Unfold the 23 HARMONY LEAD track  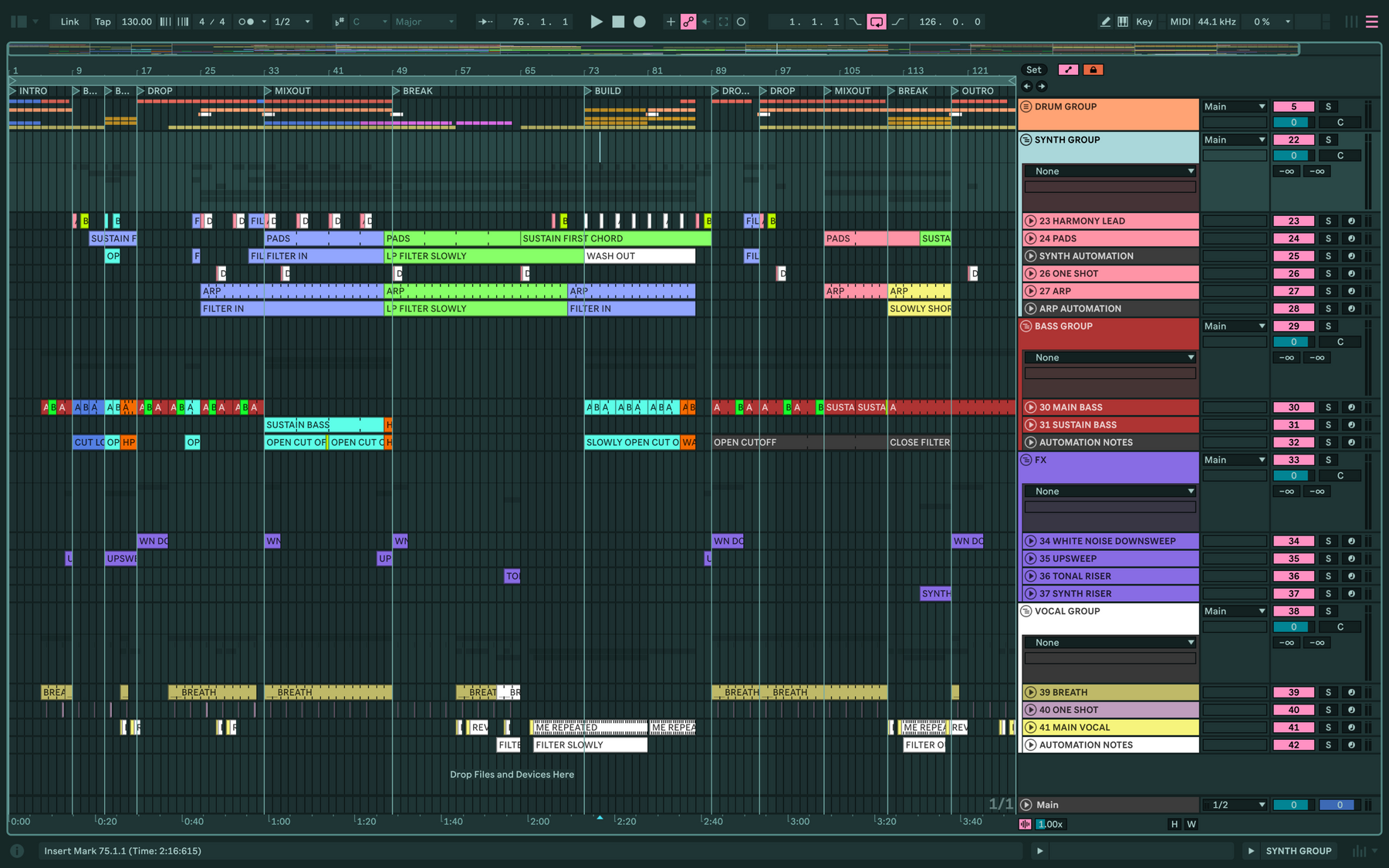(x=1030, y=221)
